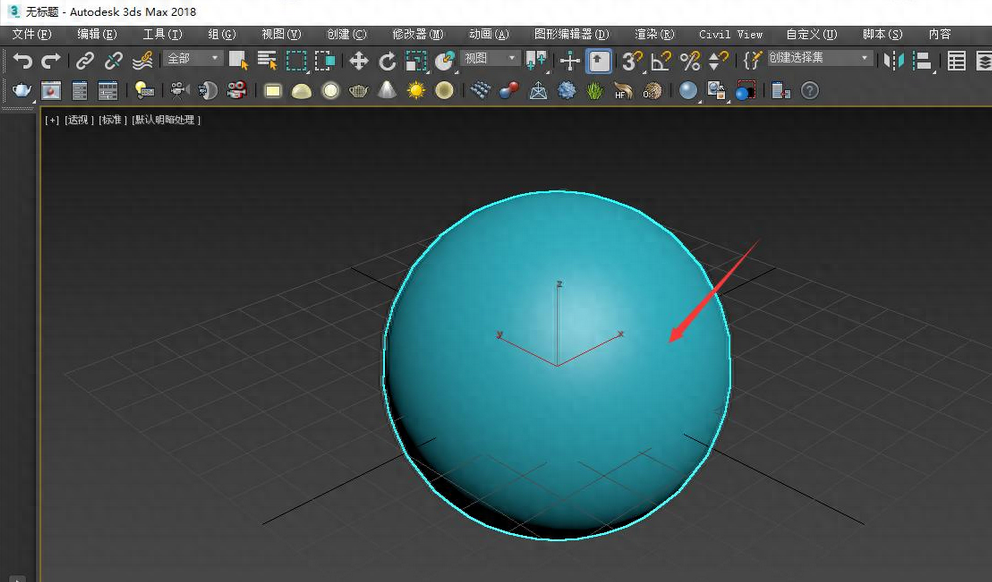Click the camera creation icon
The width and height of the screenshot is (992, 582).
[x=179, y=90]
